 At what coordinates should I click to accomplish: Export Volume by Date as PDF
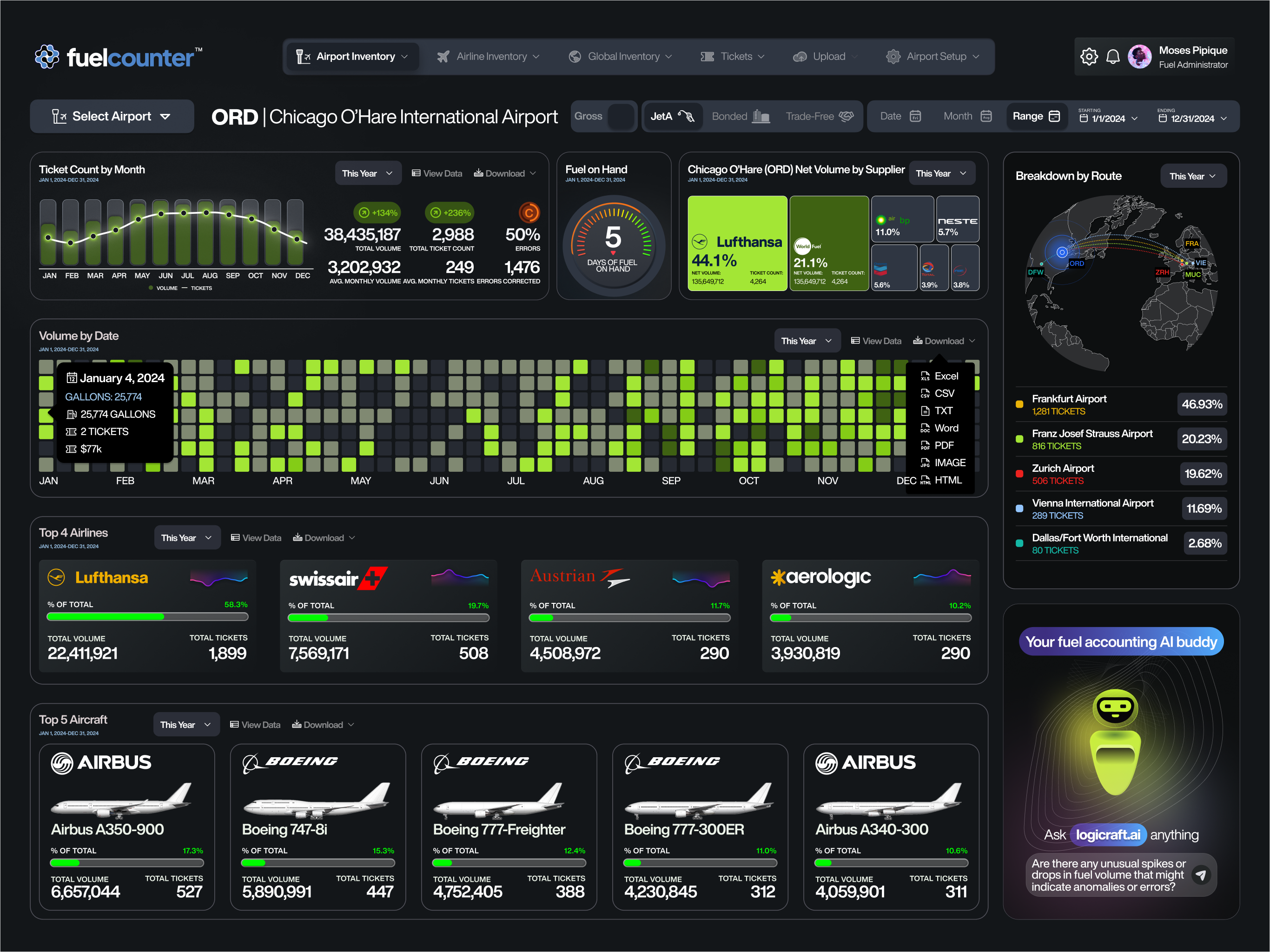(943, 445)
